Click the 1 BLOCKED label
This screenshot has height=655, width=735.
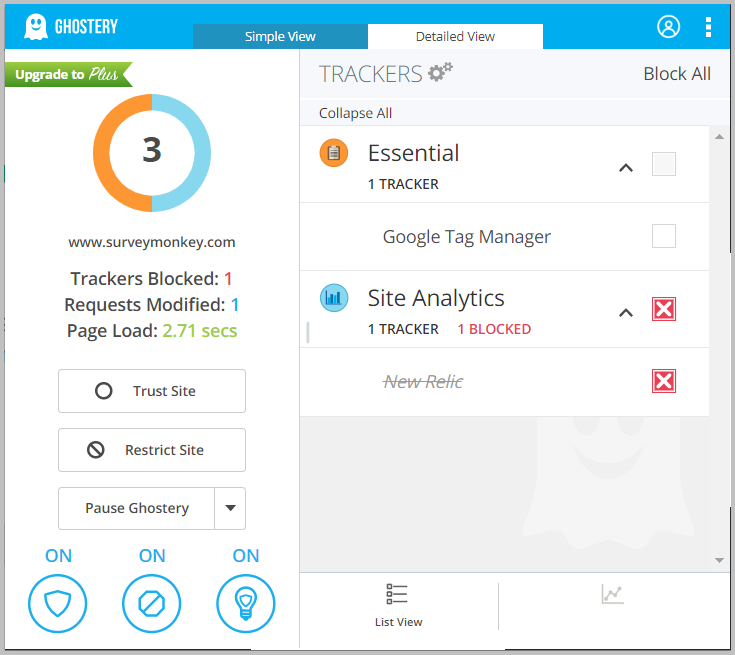494,329
